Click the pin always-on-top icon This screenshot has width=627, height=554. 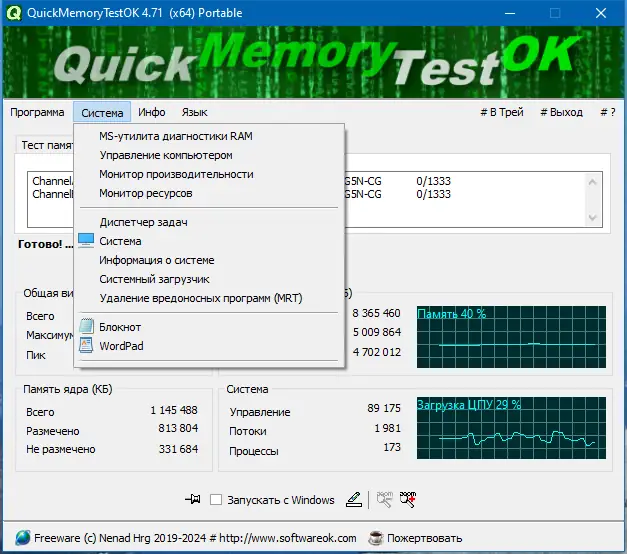pos(193,499)
